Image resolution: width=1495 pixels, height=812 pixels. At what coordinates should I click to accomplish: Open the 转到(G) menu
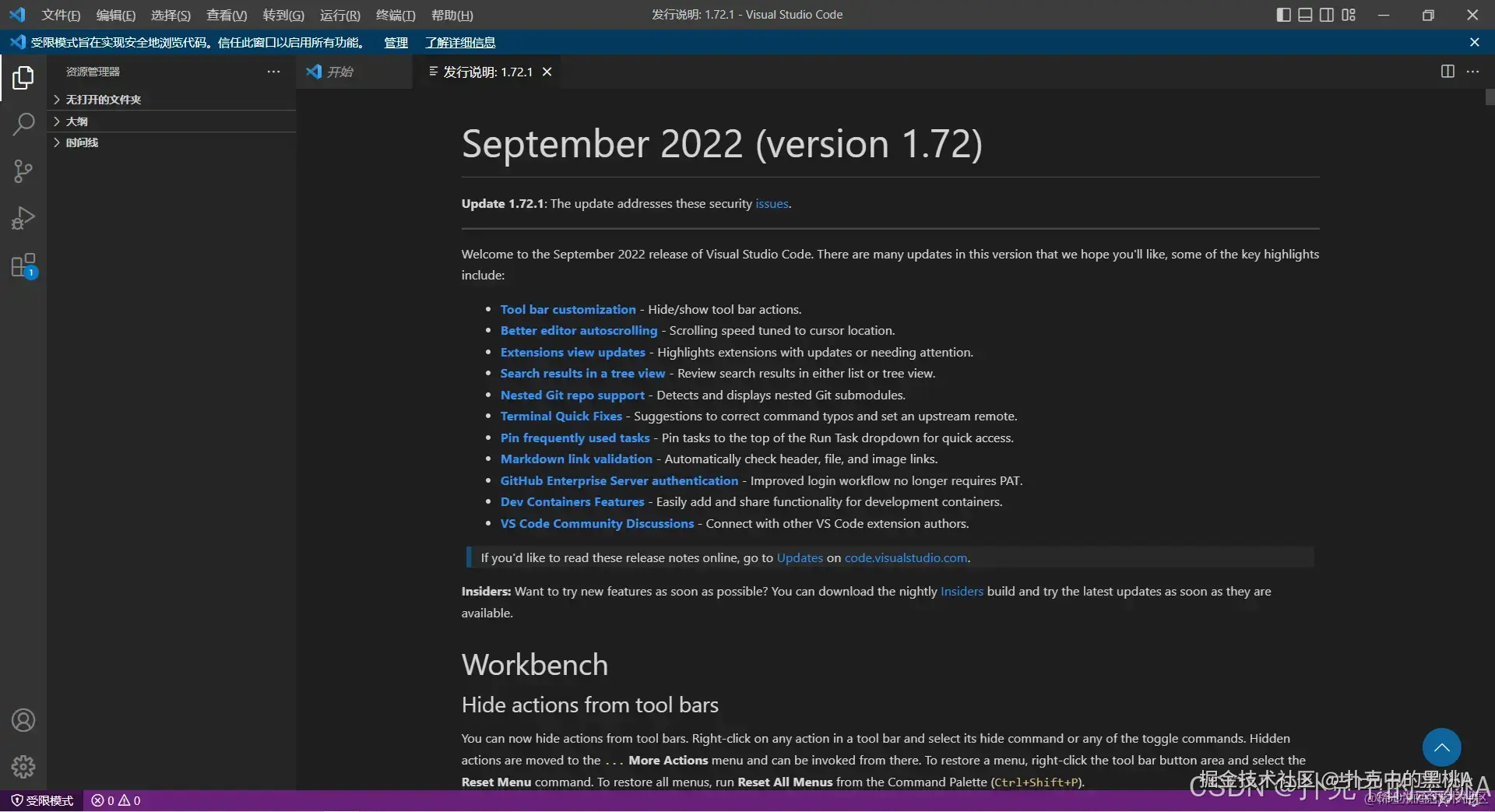pyautogui.click(x=283, y=15)
